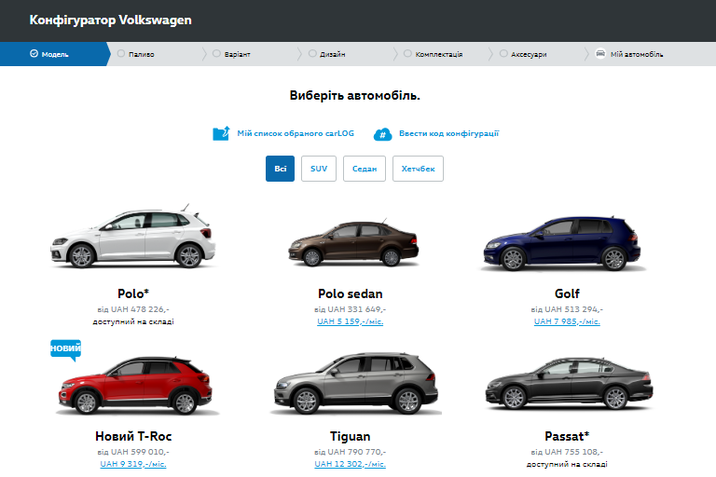Choose the brown Polo sedan car image

click(x=353, y=243)
